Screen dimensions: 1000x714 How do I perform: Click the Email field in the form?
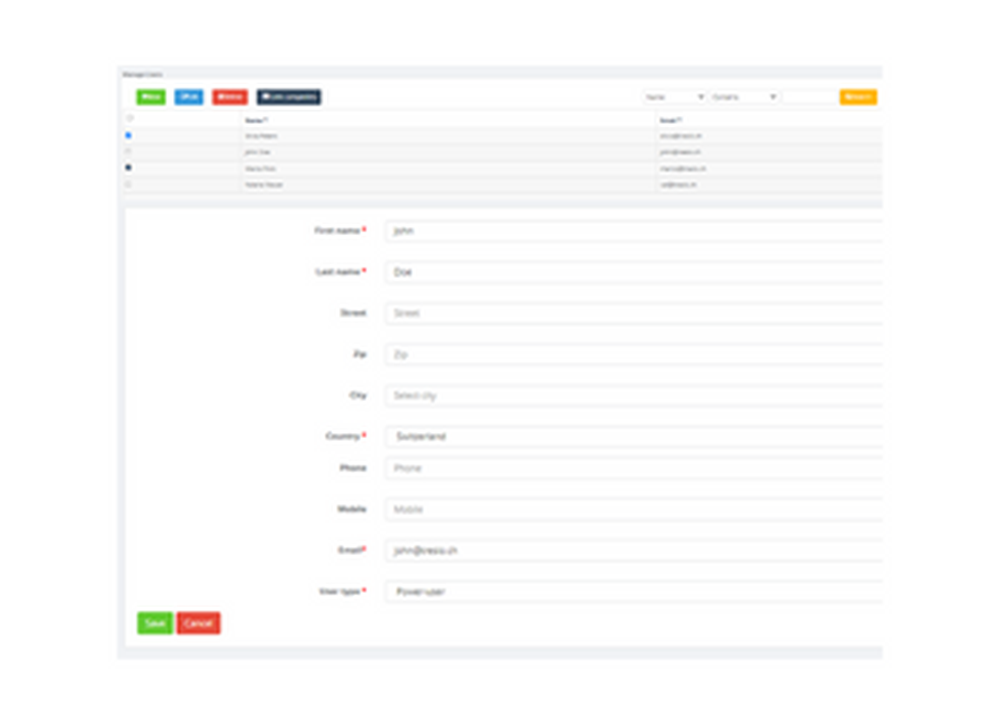point(634,550)
